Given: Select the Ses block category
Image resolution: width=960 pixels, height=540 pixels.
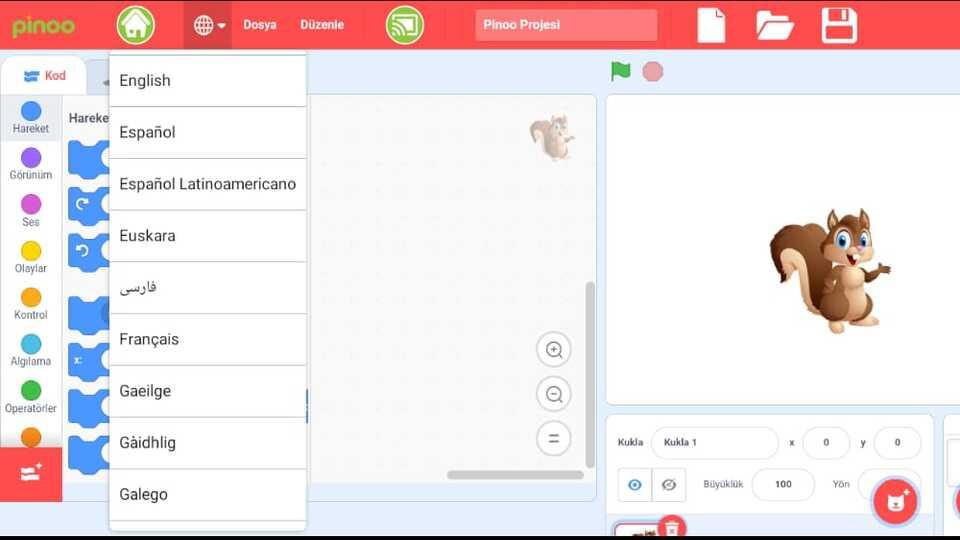Looking at the screenshot, I should click(x=31, y=211).
